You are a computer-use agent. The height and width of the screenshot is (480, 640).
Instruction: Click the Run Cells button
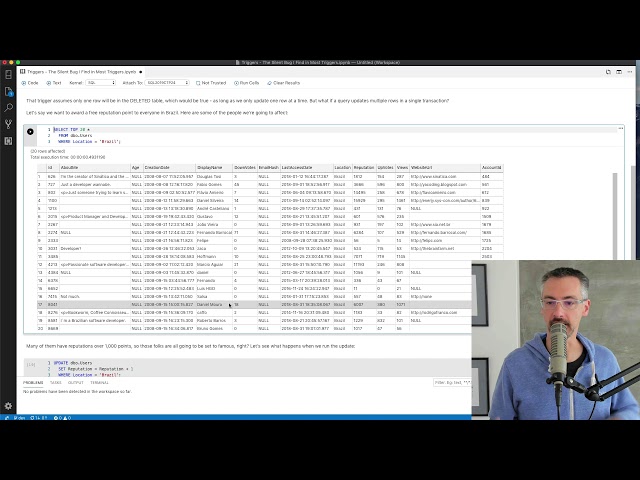pyautogui.click(x=246, y=83)
